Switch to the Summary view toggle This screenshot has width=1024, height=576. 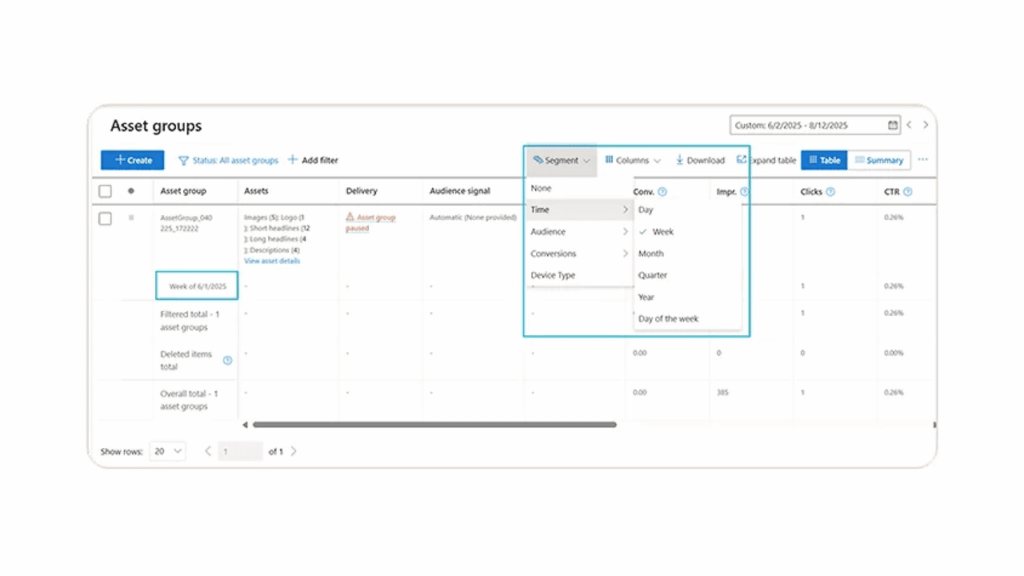click(x=878, y=160)
